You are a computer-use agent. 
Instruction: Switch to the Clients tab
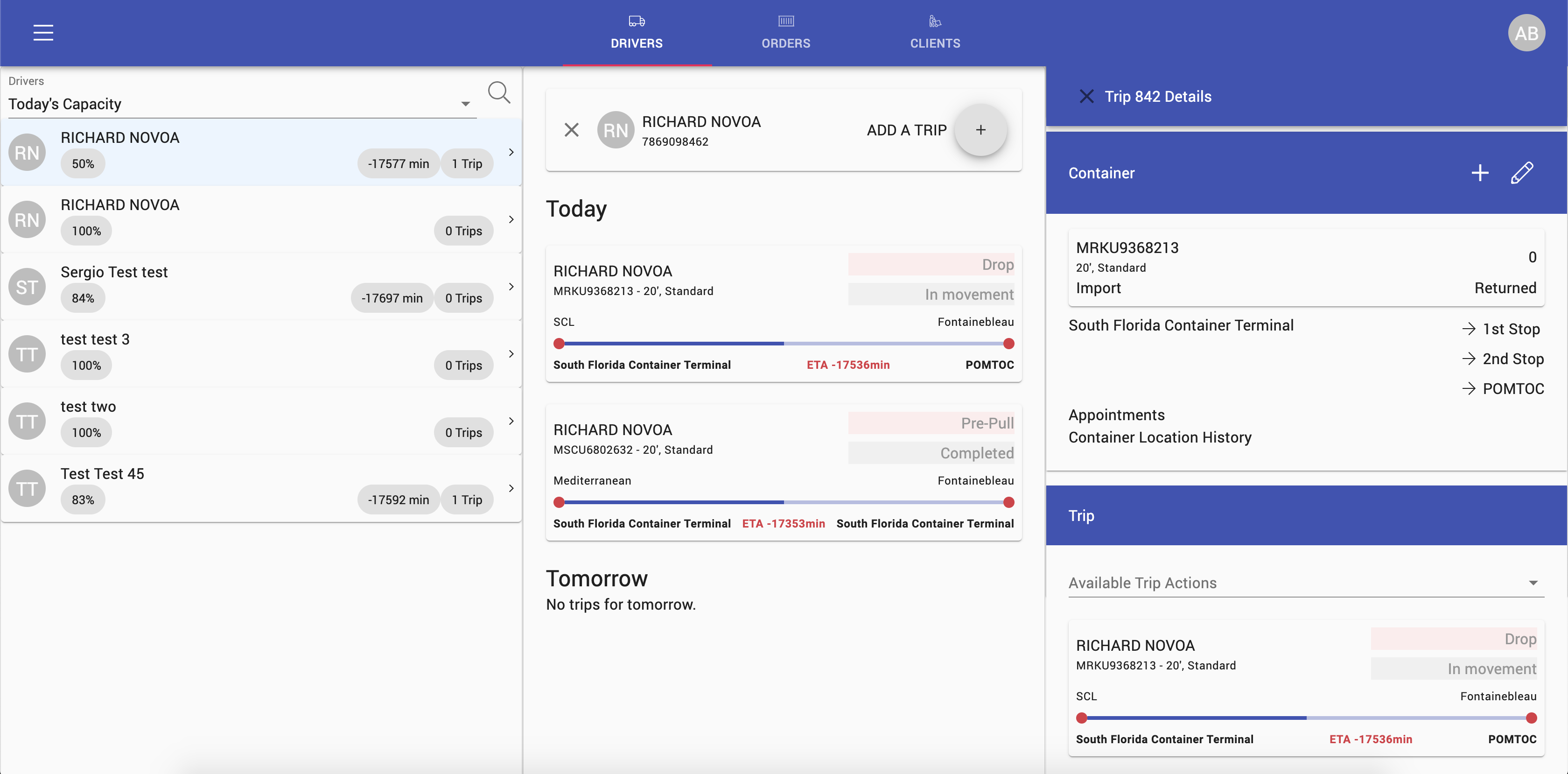(935, 33)
